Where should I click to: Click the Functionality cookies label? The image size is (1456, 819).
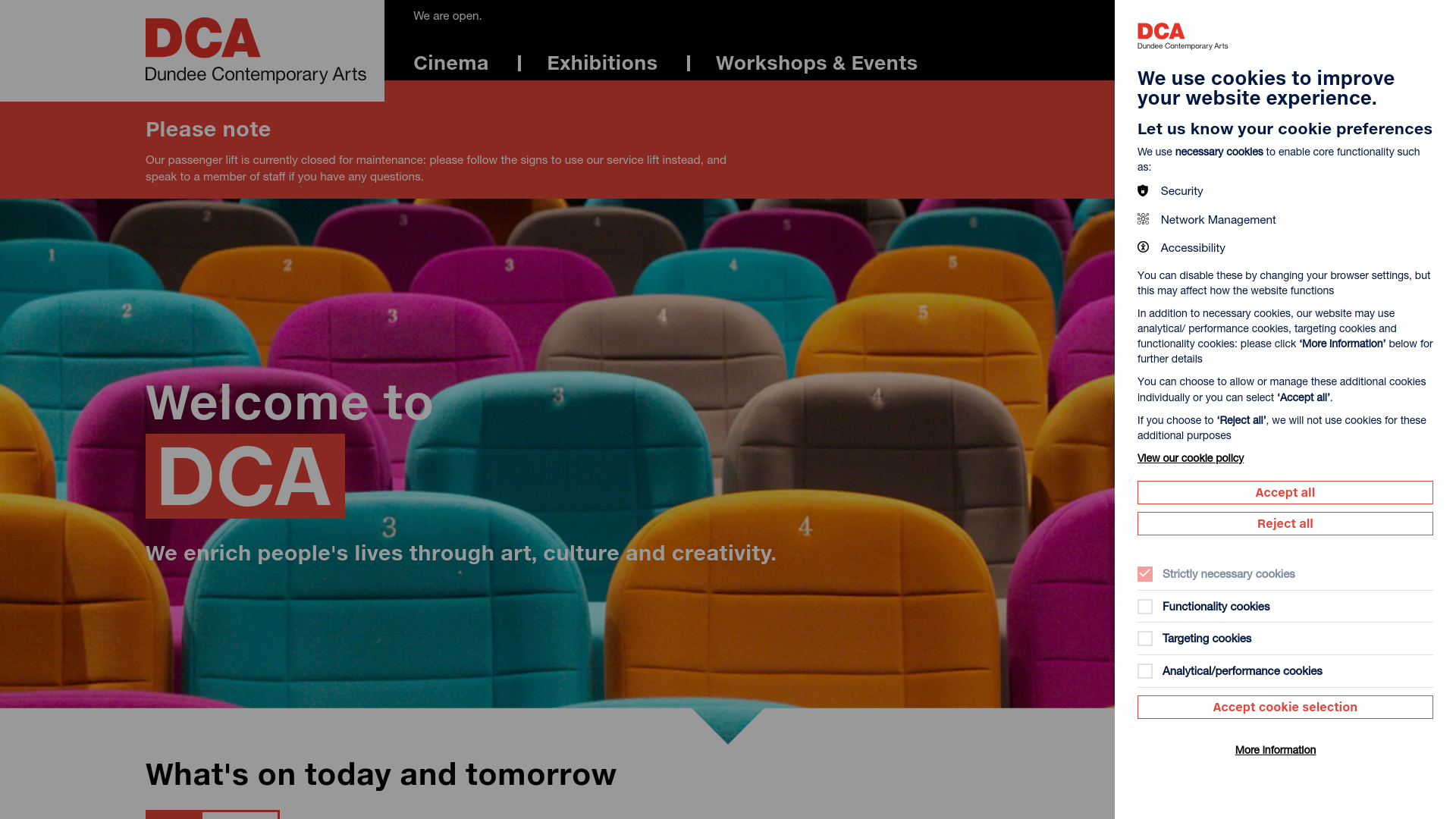pos(1216,607)
